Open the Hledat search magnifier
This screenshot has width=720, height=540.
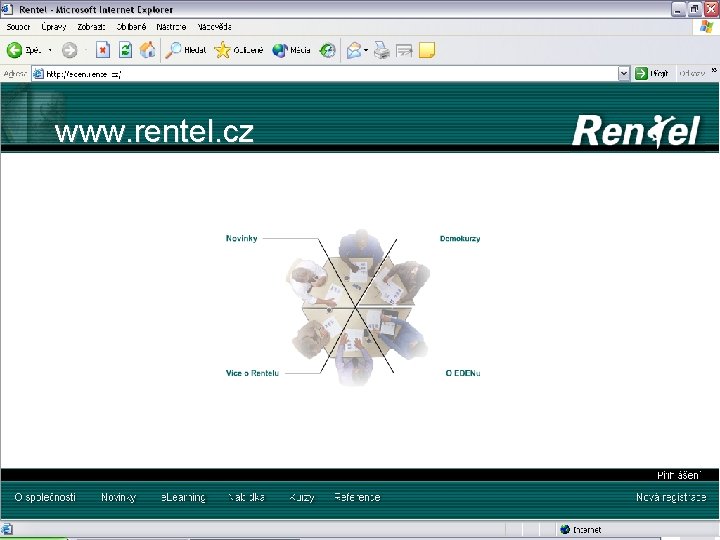click(186, 50)
